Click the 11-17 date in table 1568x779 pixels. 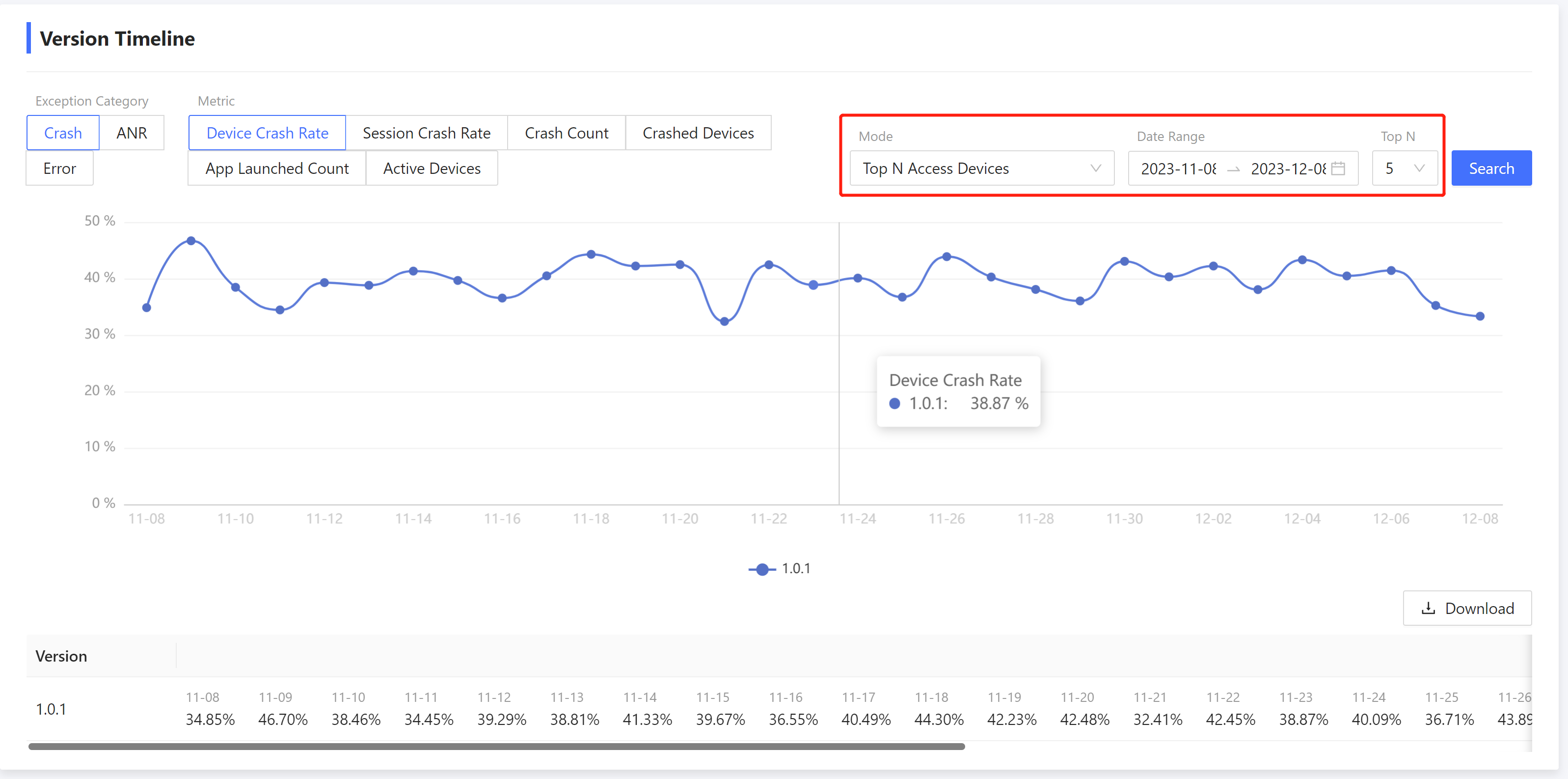(858, 697)
